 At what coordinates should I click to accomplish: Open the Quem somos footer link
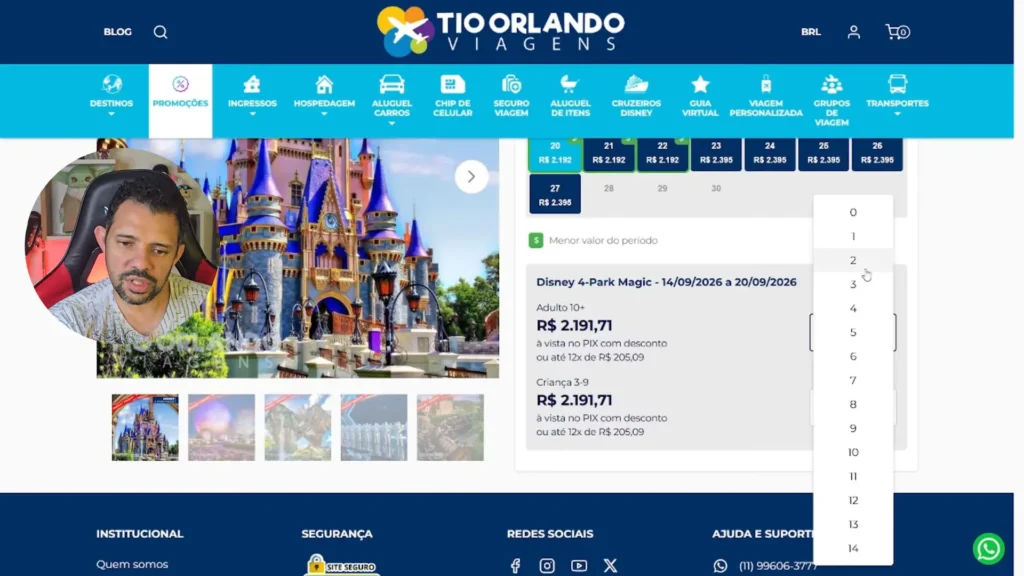(x=132, y=564)
